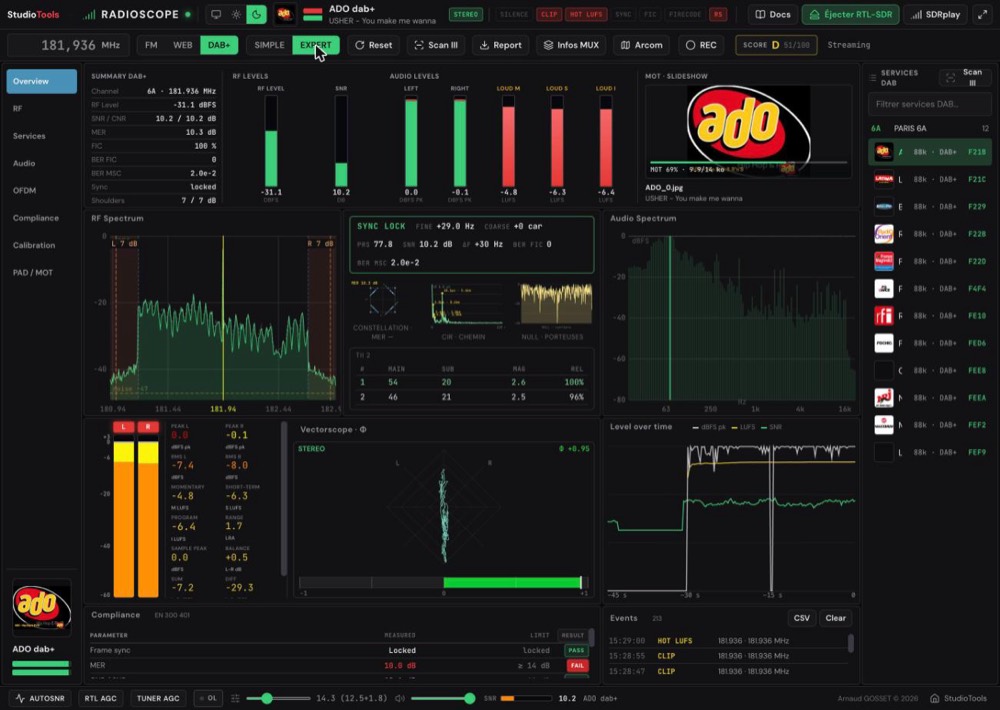Click the speaker volume icon

(x=400, y=699)
